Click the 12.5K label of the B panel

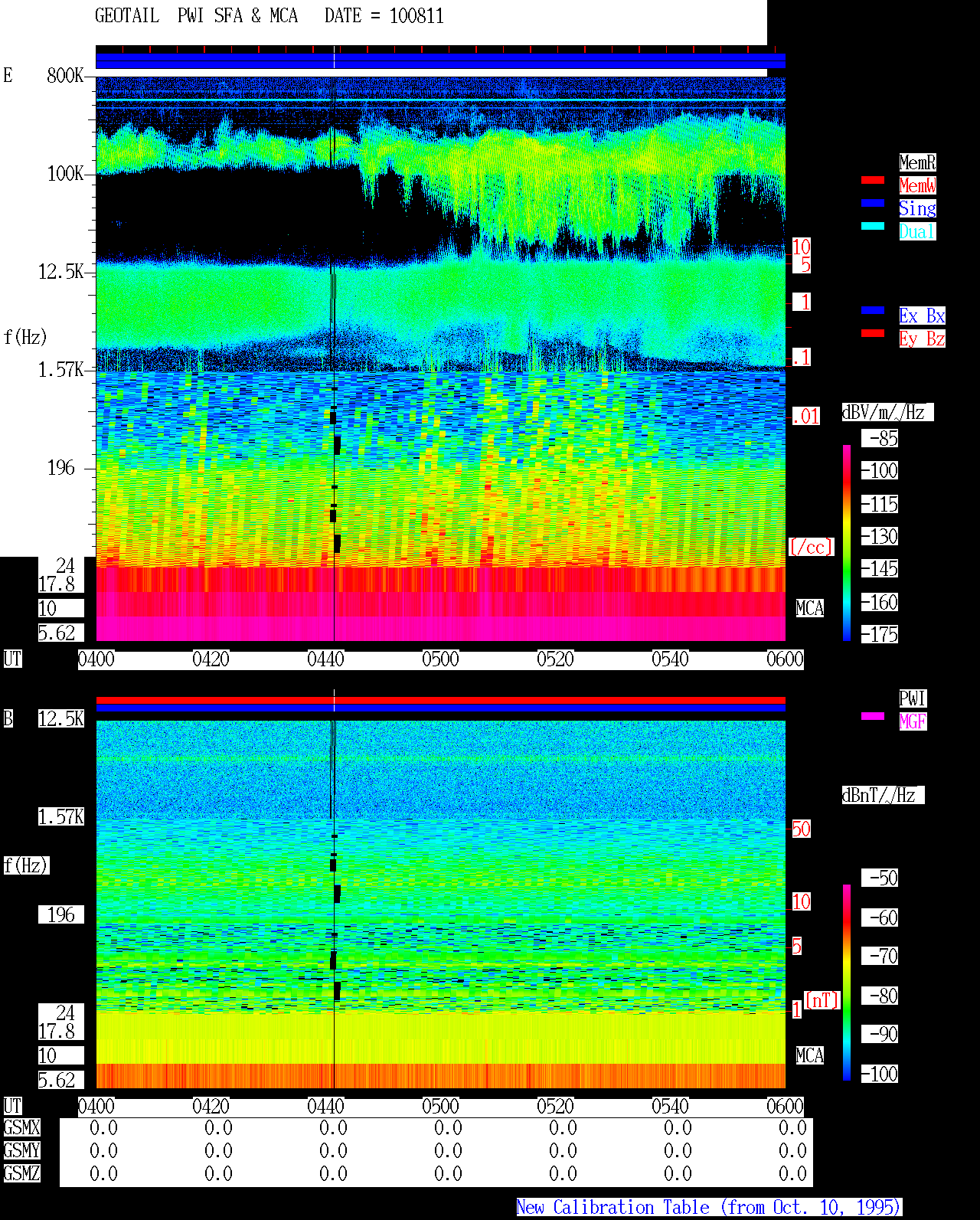(x=61, y=718)
